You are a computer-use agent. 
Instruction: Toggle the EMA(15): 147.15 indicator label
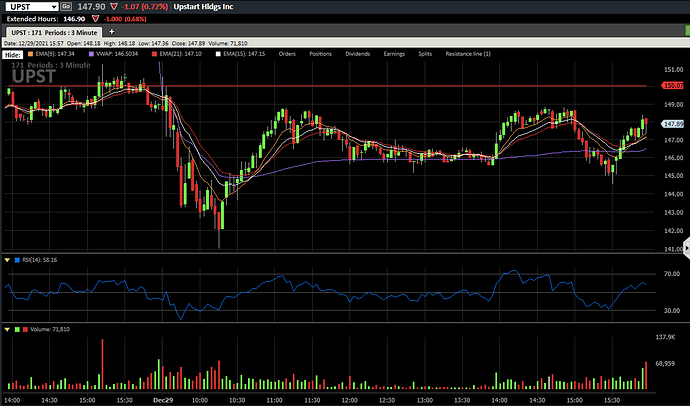[244, 54]
